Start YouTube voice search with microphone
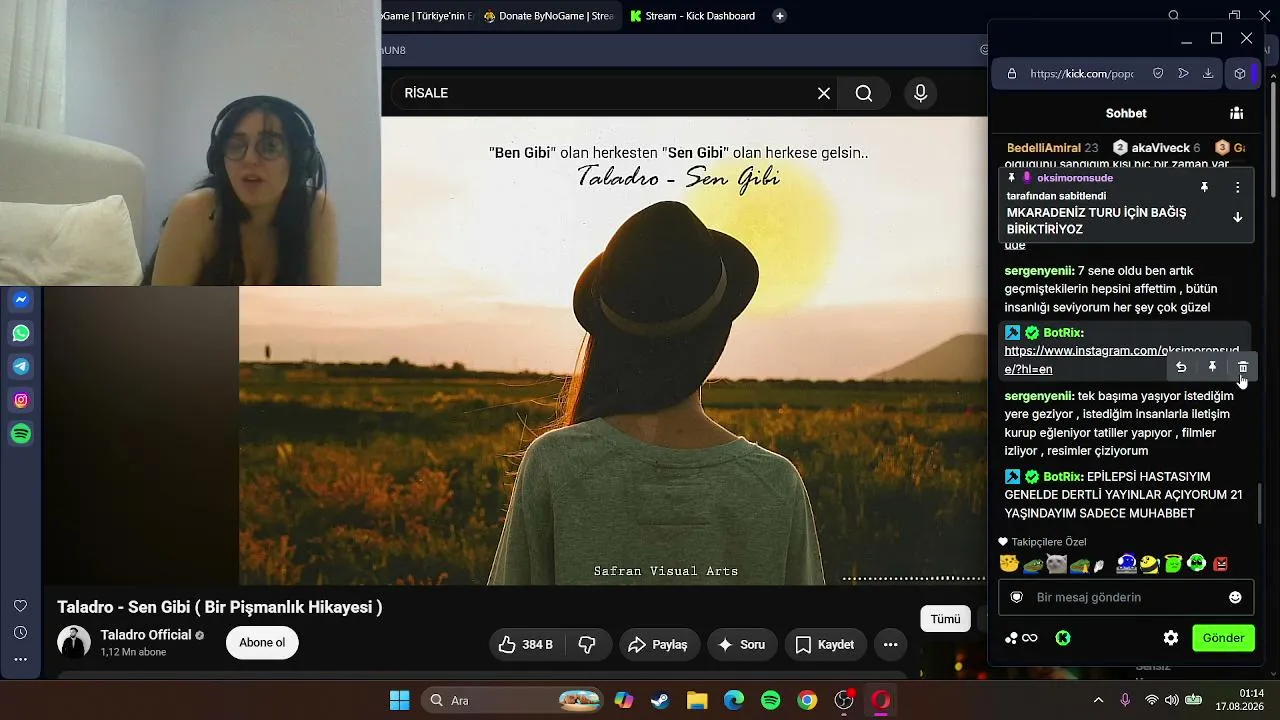This screenshot has height=720, width=1280. 920,93
